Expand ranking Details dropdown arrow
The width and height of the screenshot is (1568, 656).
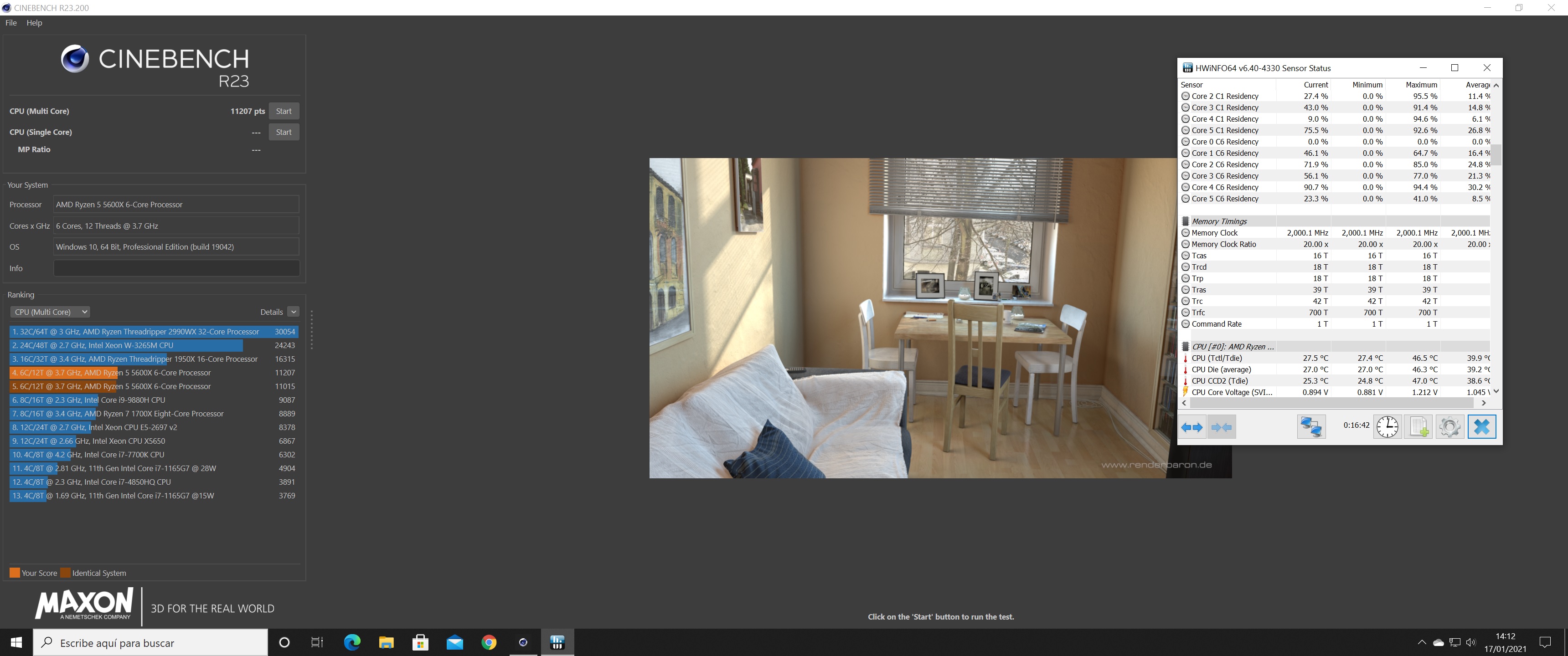point(294,312)
